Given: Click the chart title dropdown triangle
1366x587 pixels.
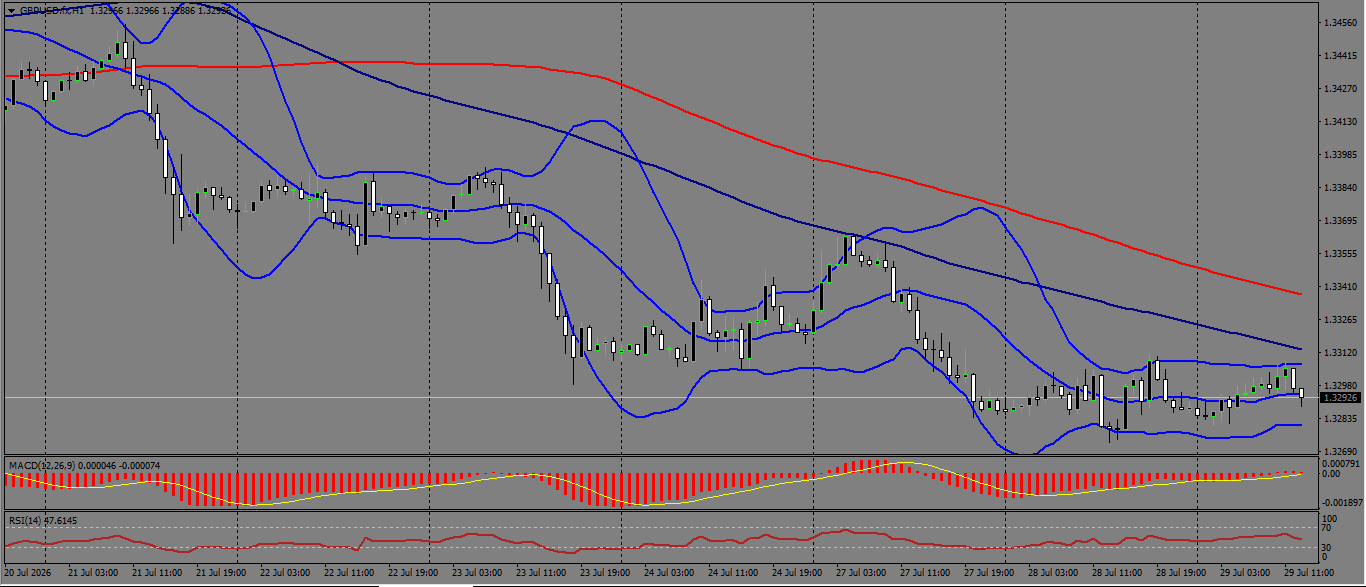Looking at the screenshot, I should pyautogui.click(x=12, y=9).
